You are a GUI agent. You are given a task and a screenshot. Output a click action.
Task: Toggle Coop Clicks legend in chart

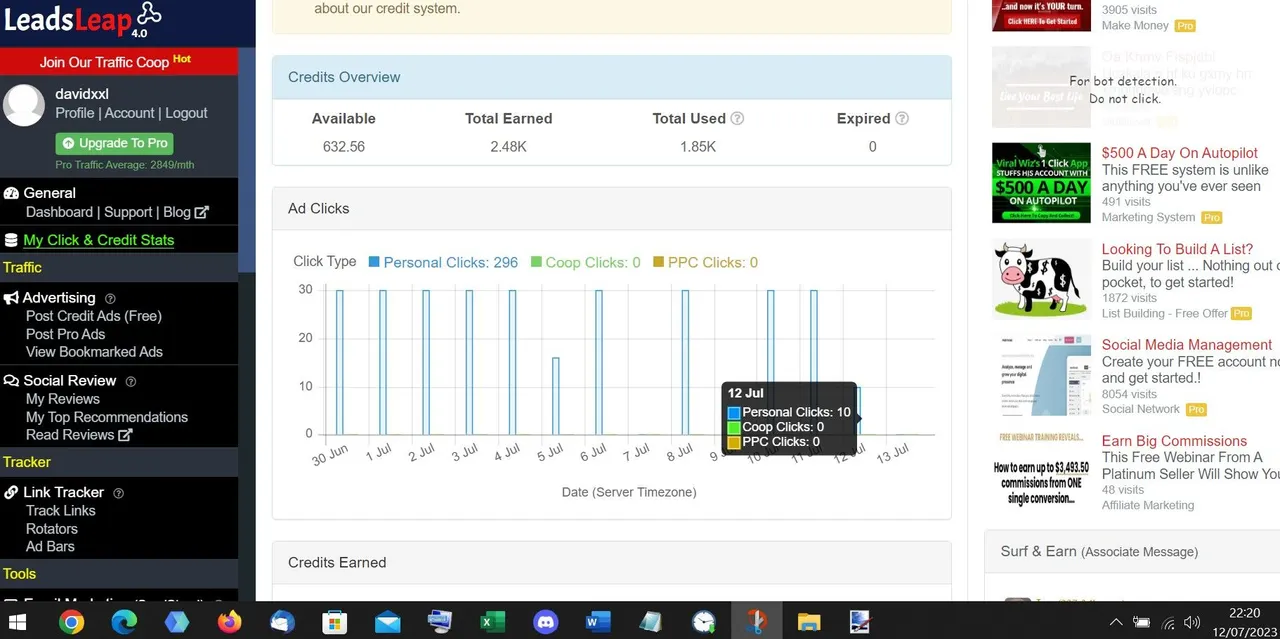click(x=586, y=262)
